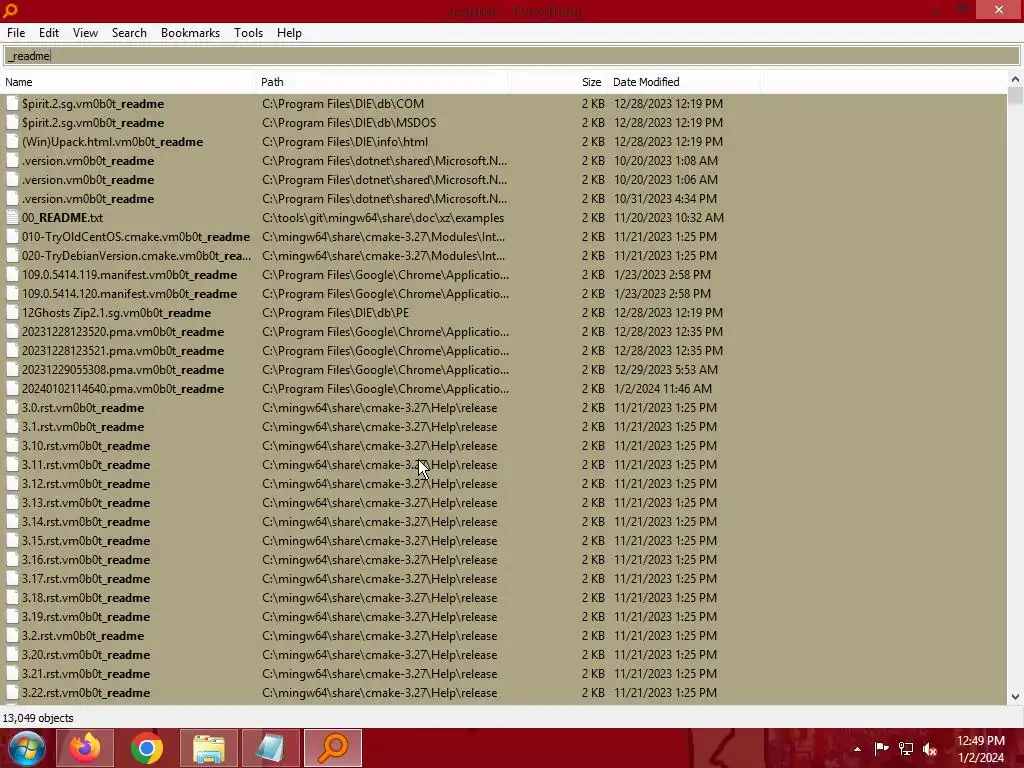The height and width of the screenshot is (768, 1024).
Task: Click date 11/20/2023 10:32 AM
Action: tap(669, 217)
